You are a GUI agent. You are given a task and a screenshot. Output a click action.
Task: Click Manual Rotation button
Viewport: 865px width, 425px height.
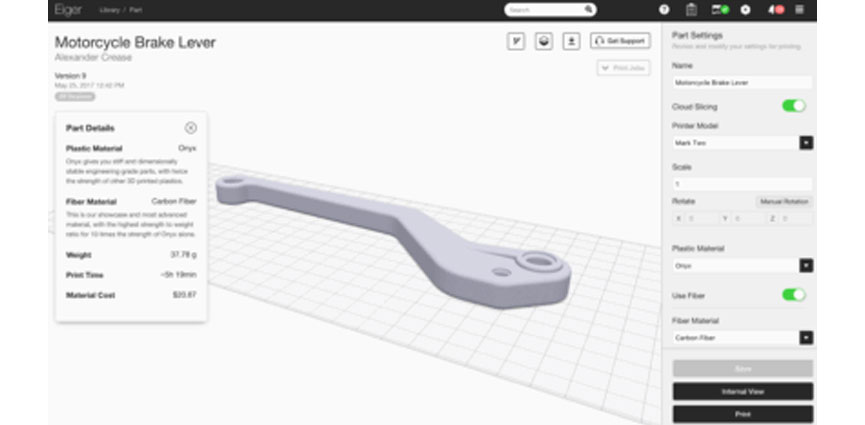[784, 201]
